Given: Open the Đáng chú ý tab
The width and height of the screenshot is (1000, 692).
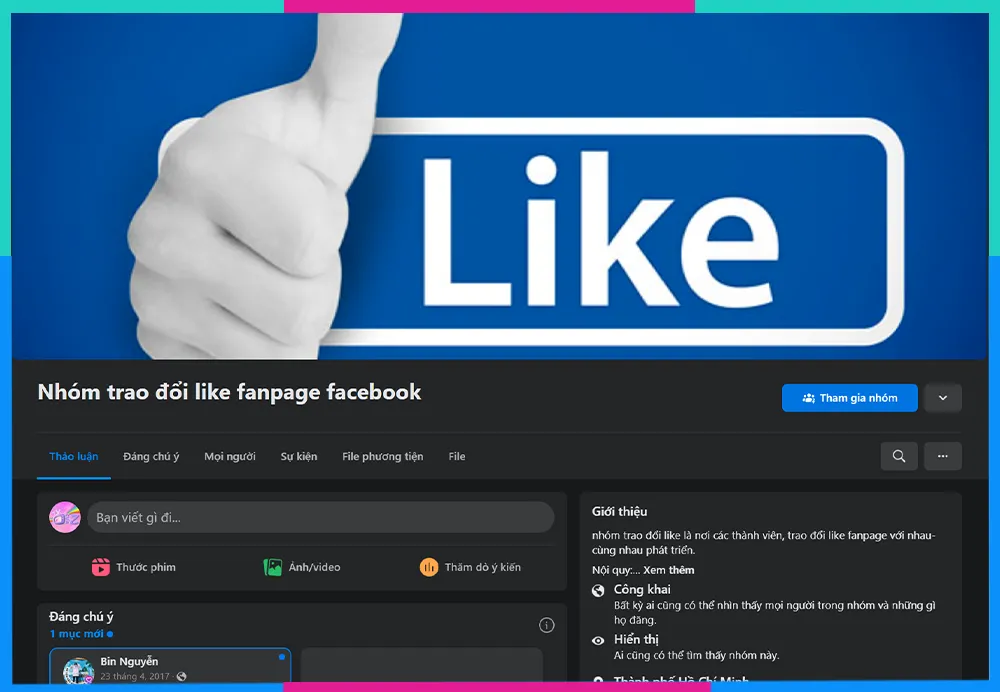Looking at the screenshot, I should pyautogui.click(x=151, y=457).
